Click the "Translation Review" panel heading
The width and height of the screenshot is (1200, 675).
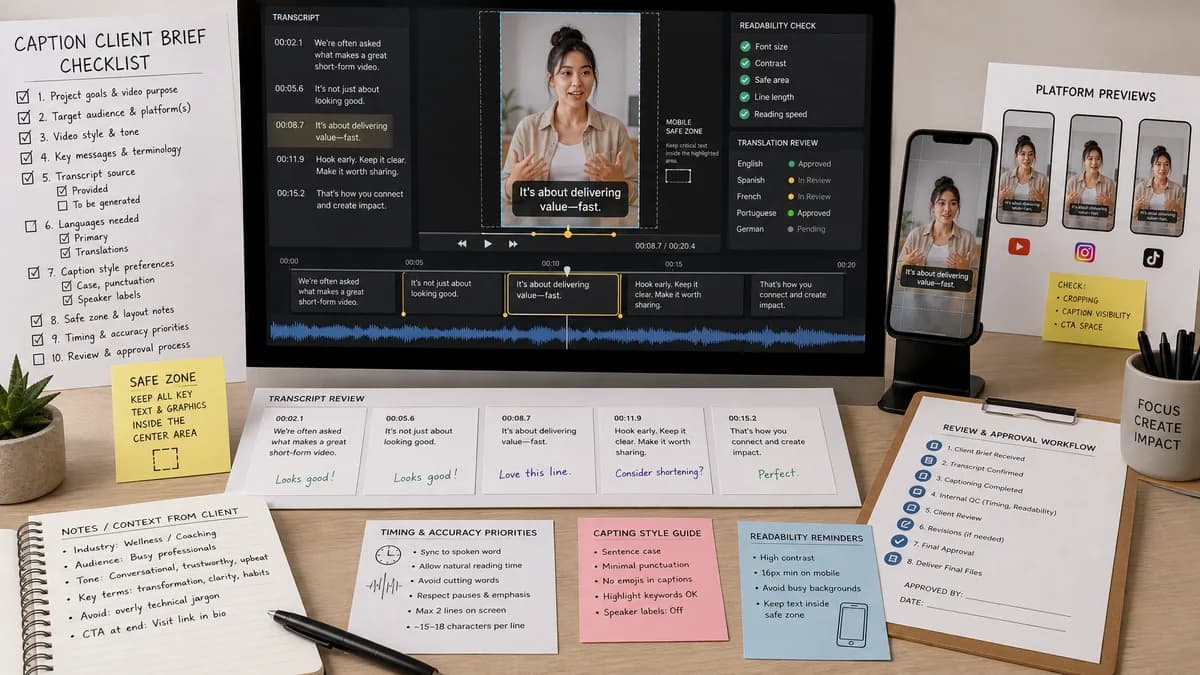pos(777,143)
